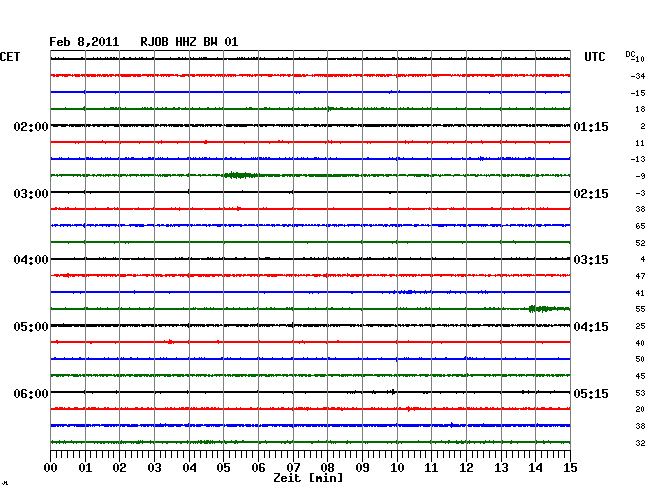Select the UTC time label "04:15"

point(591,327)
